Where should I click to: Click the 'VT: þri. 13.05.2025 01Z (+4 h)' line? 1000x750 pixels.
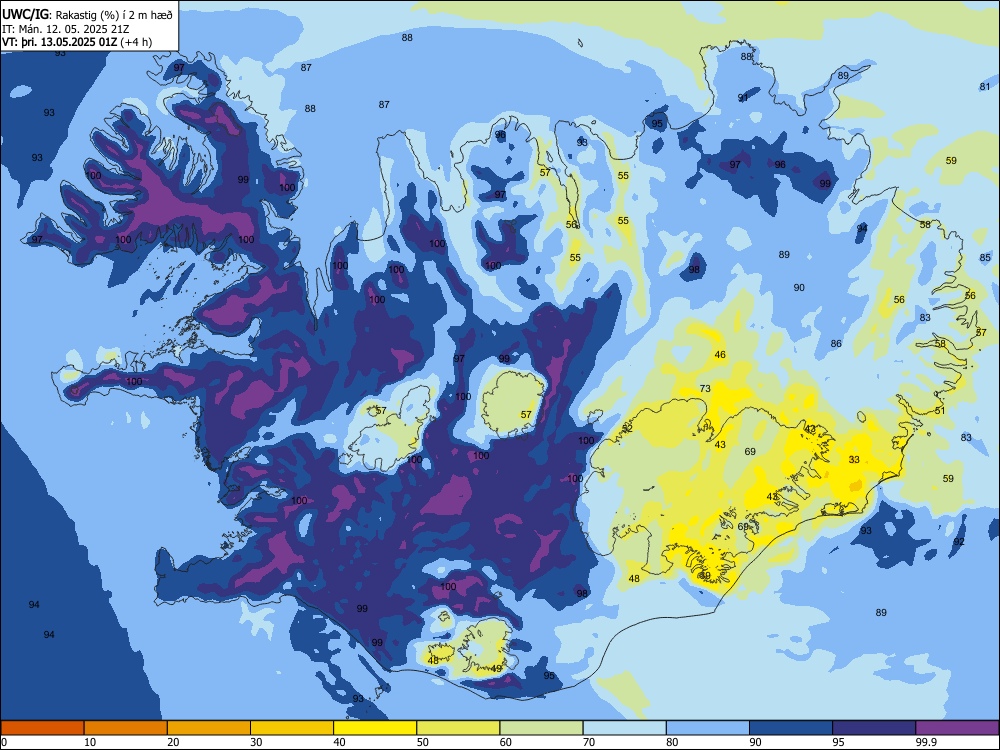tap(77, 42)
